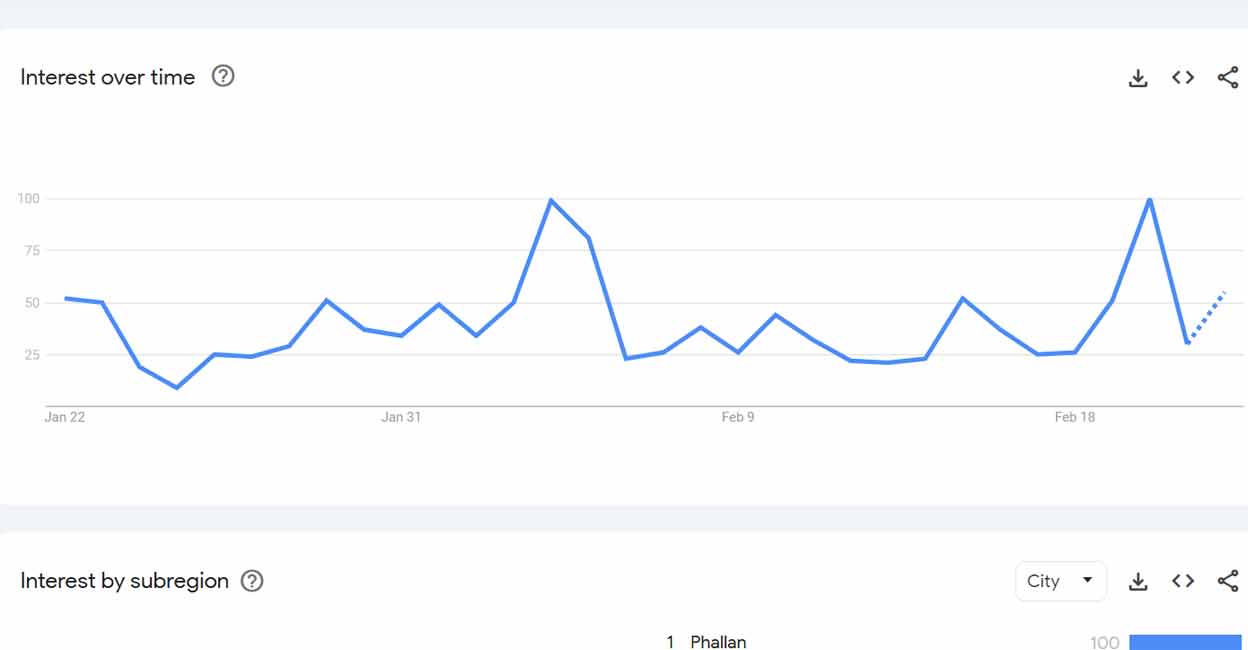1248x650 pixels.
Task: Share the Interest over time chart
Action: tap(1228, 78)
